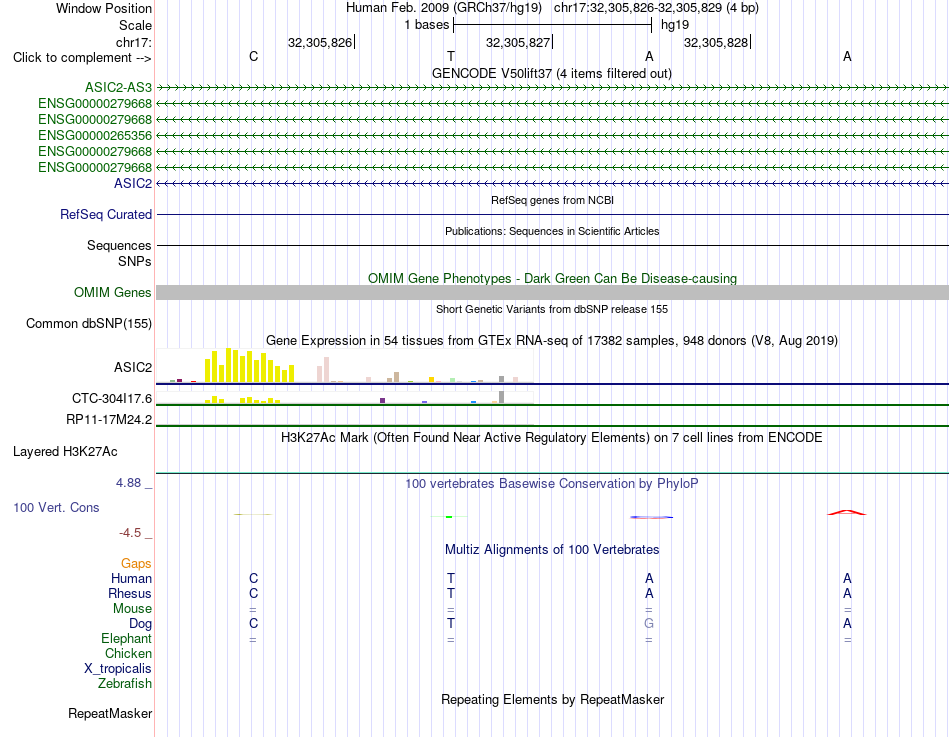
Task: Click base C in the complement row
Action: [x=253, y=56]
